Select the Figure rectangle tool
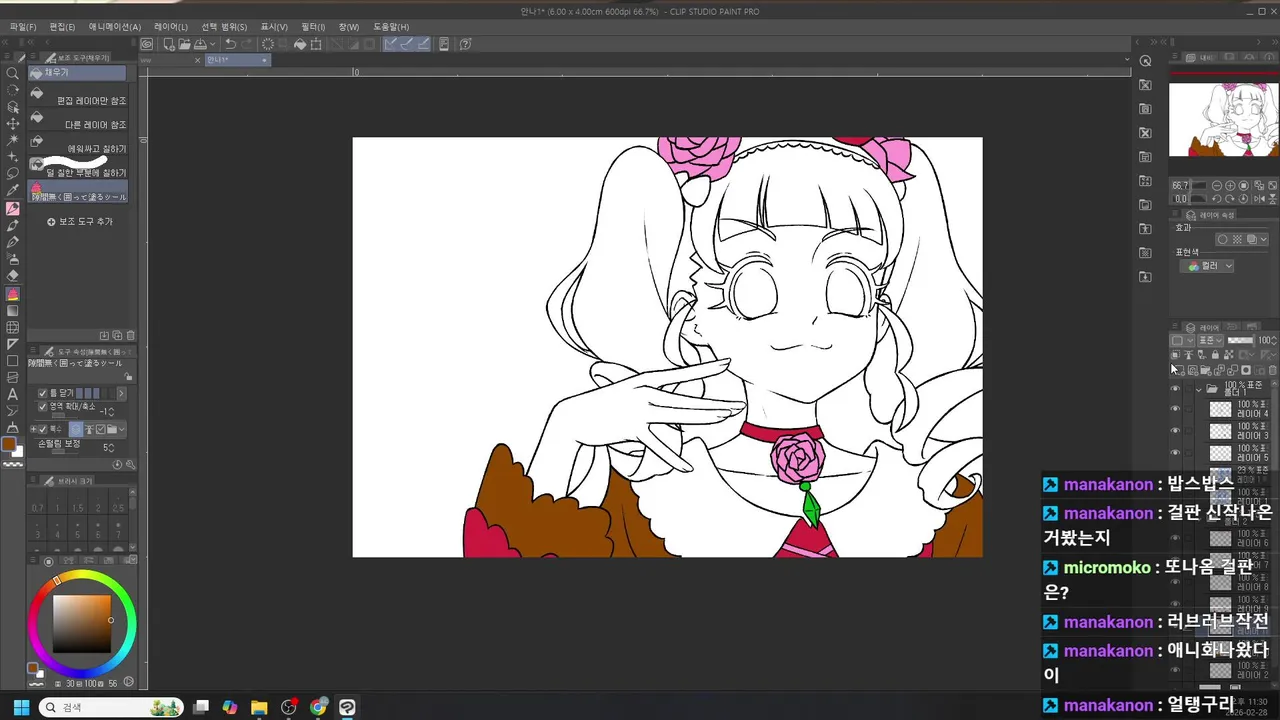The image size is (1280, 720). pyautogui.click(x=12, y=361)
